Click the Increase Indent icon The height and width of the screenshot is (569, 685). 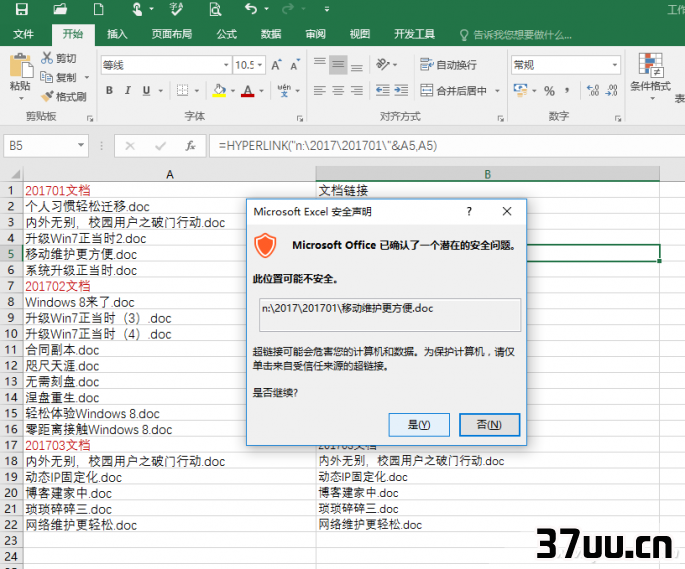401,90
